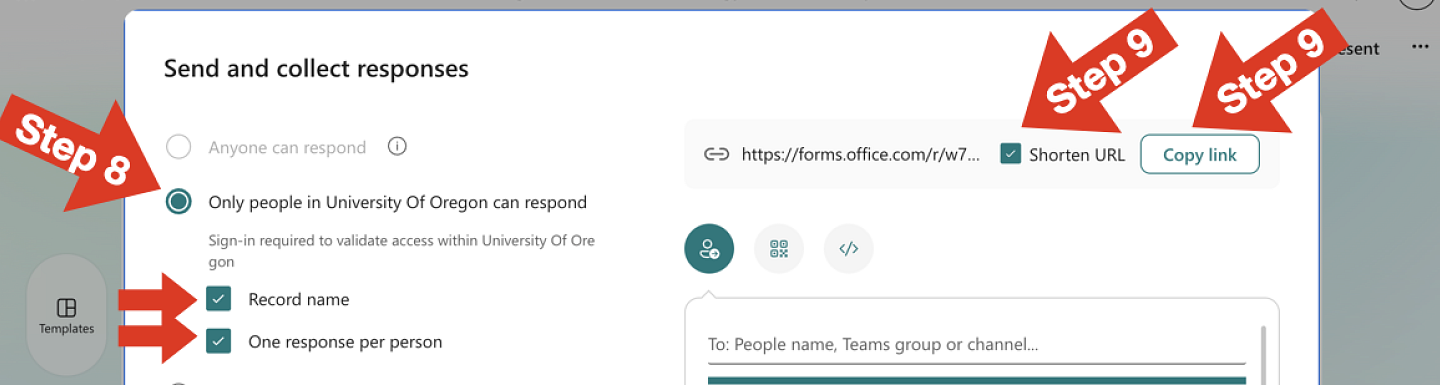
Task: Click the 'Send and collect responses' heading
Action: point(316,69)
